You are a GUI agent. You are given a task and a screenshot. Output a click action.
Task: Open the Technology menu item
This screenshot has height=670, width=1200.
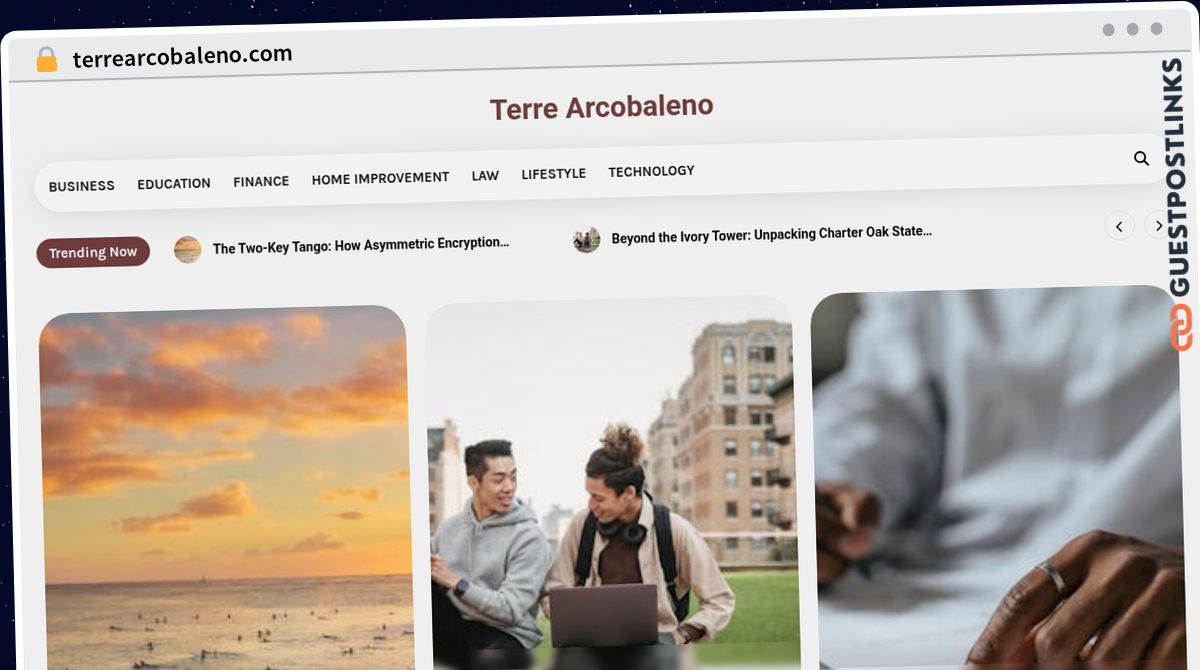pyautogui.click(x=651, y=171)
